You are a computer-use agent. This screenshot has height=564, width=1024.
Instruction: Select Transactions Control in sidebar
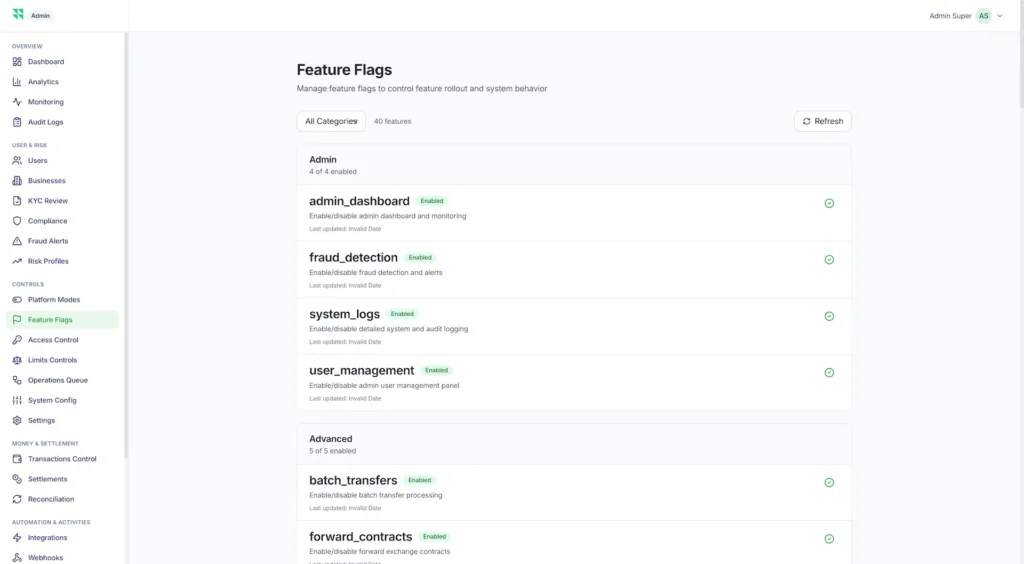click(62, 459)
